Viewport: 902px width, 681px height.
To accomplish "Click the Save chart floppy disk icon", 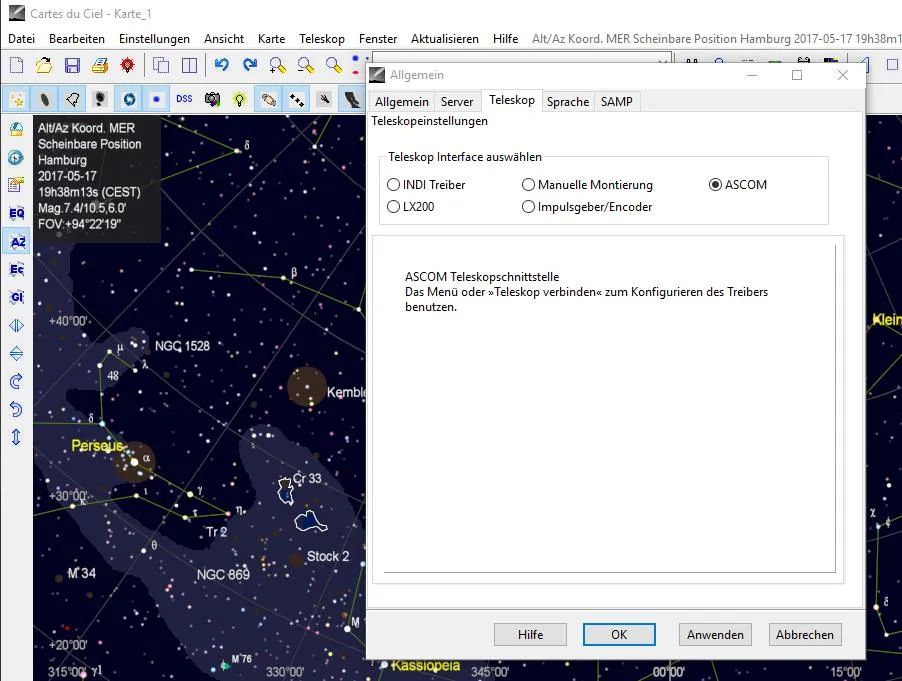I will 72,66.
